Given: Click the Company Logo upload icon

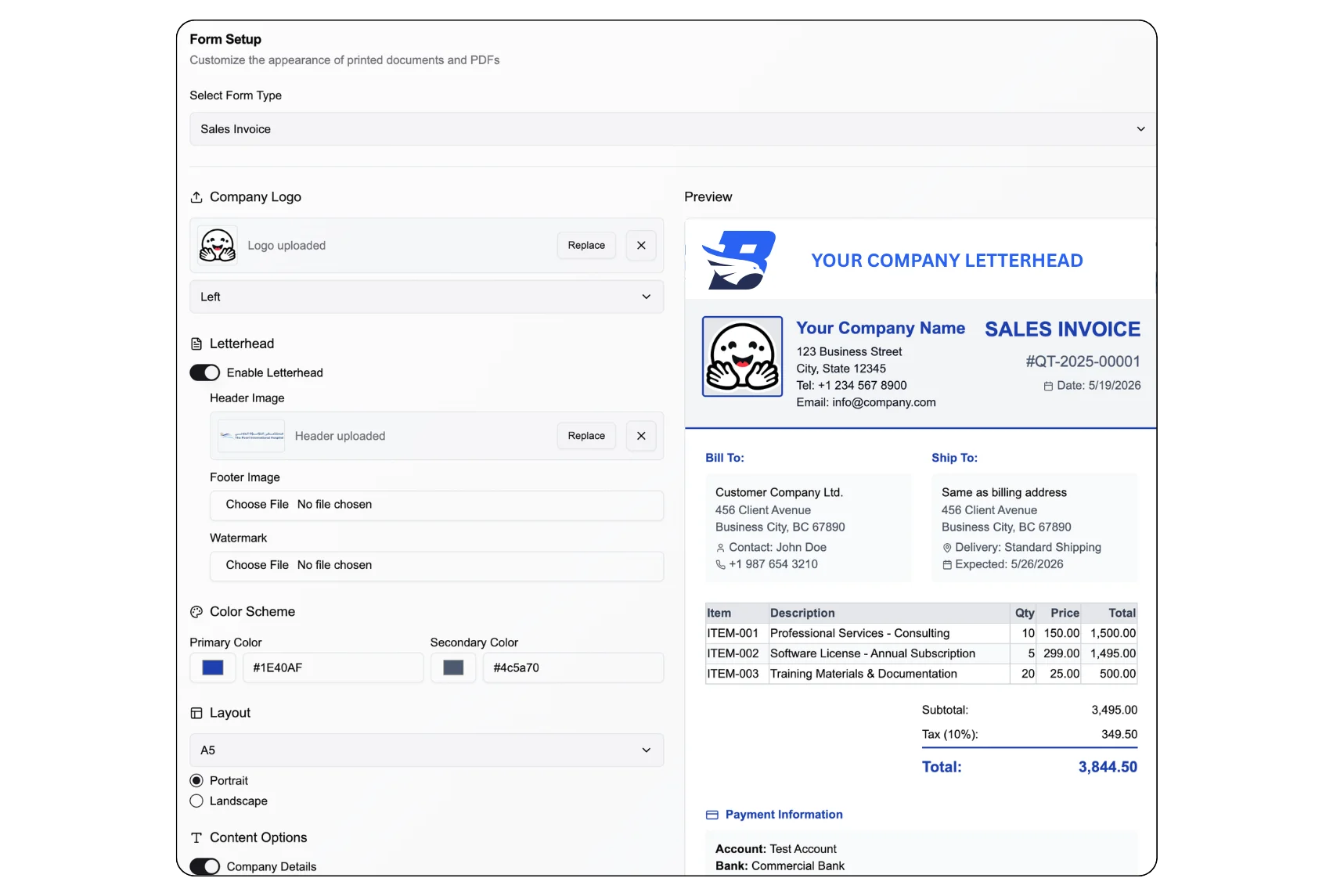Looking at the screenshot, I should [x=196, y=197].
